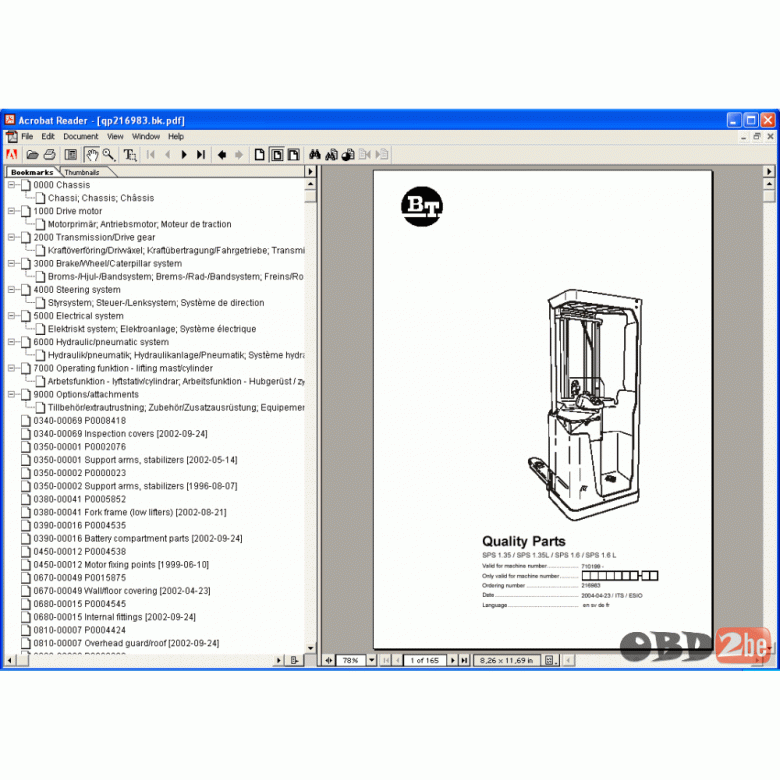This screenshot has height=780, width=780.
Task: Collapse the 5000 Electrical system bookmark
Action: click(x=11, y=316)
